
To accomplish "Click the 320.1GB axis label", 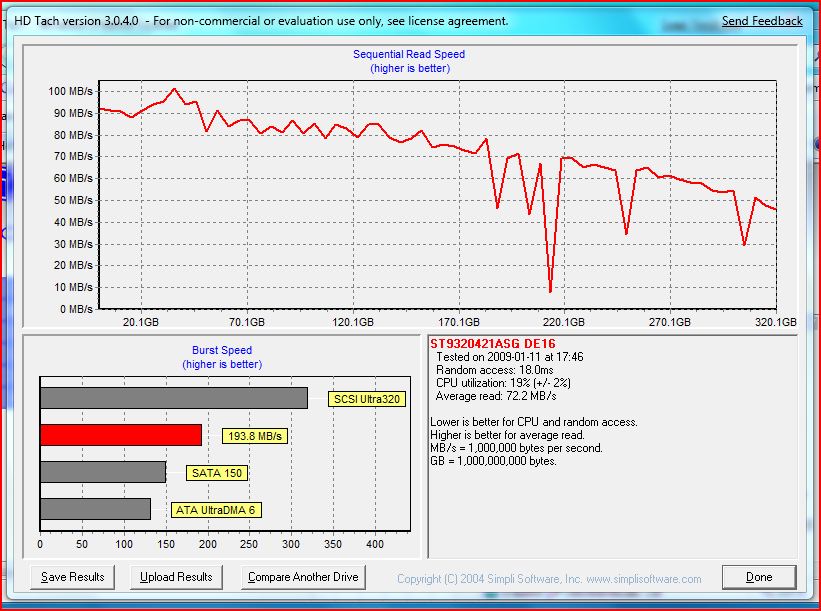I will coord(775,322).
